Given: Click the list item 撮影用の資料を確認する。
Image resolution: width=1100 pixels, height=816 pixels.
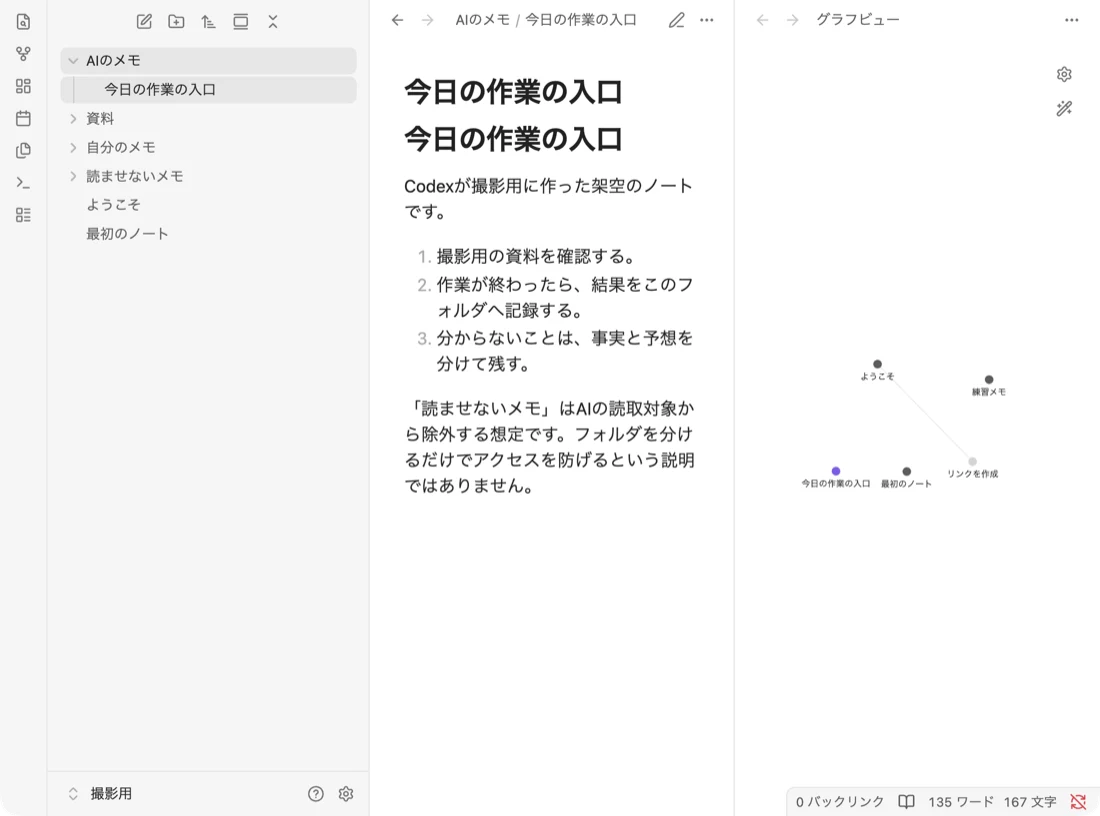Looking at the screenshot, I should point(536,257).
